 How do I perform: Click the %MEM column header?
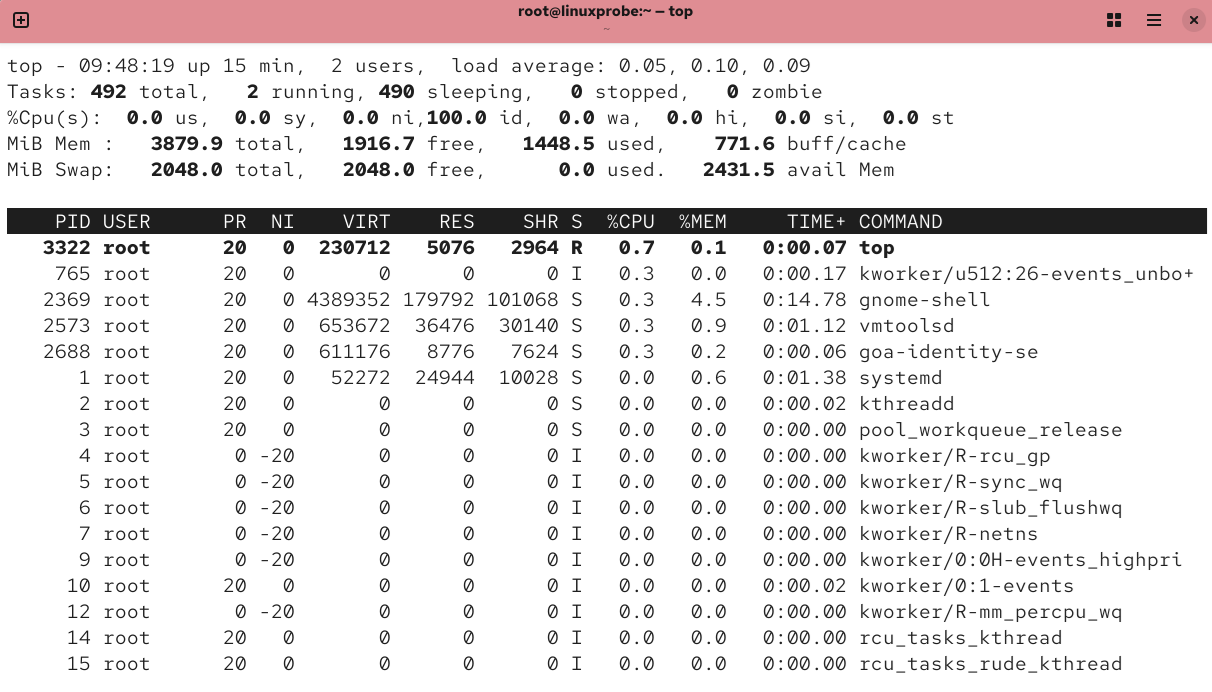[702, 222]
